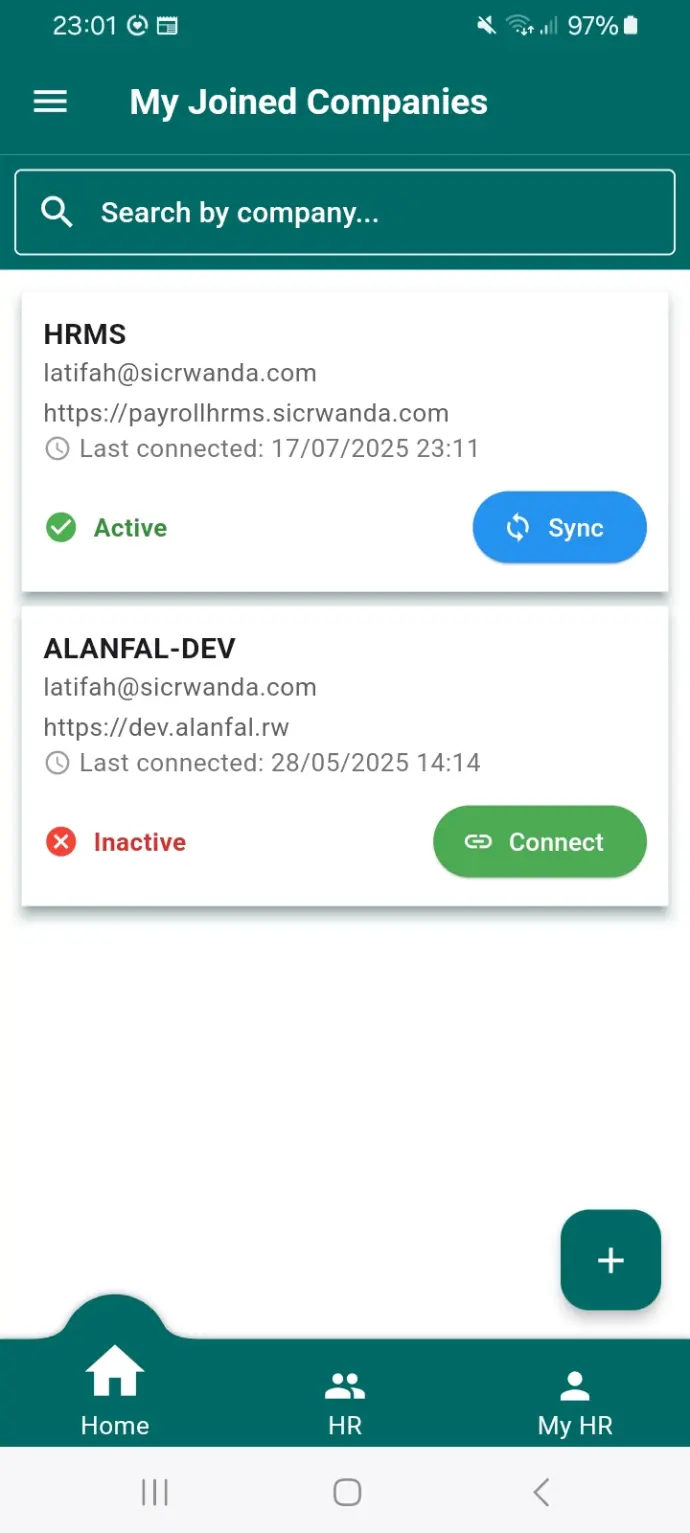Open the My HR tab
Image resolution: width=690 pixels, height=1533 pixels.
575,1402
